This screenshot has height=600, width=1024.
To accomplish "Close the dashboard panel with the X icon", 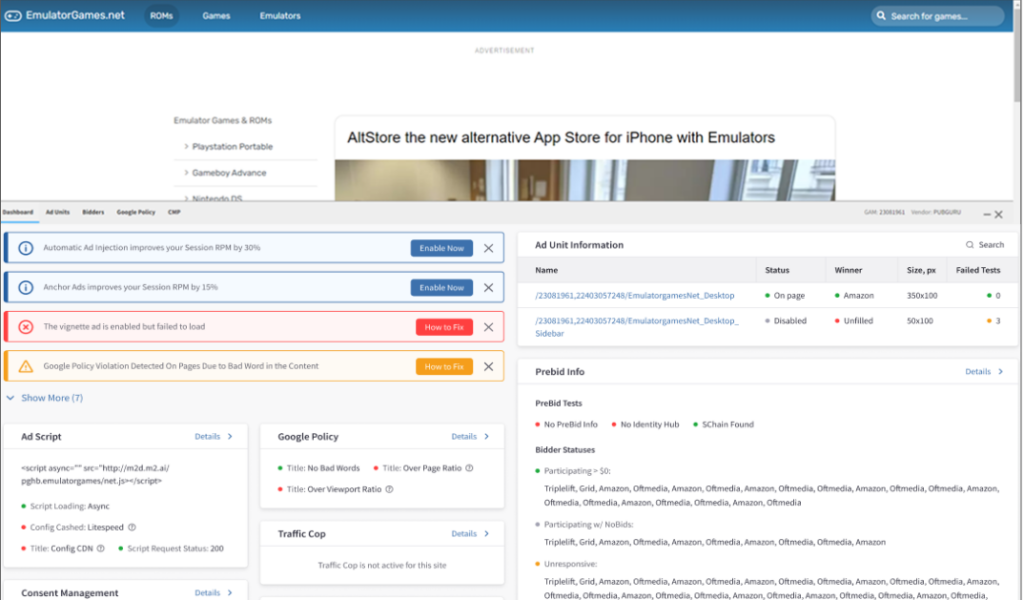I will (x=999, y=214).
